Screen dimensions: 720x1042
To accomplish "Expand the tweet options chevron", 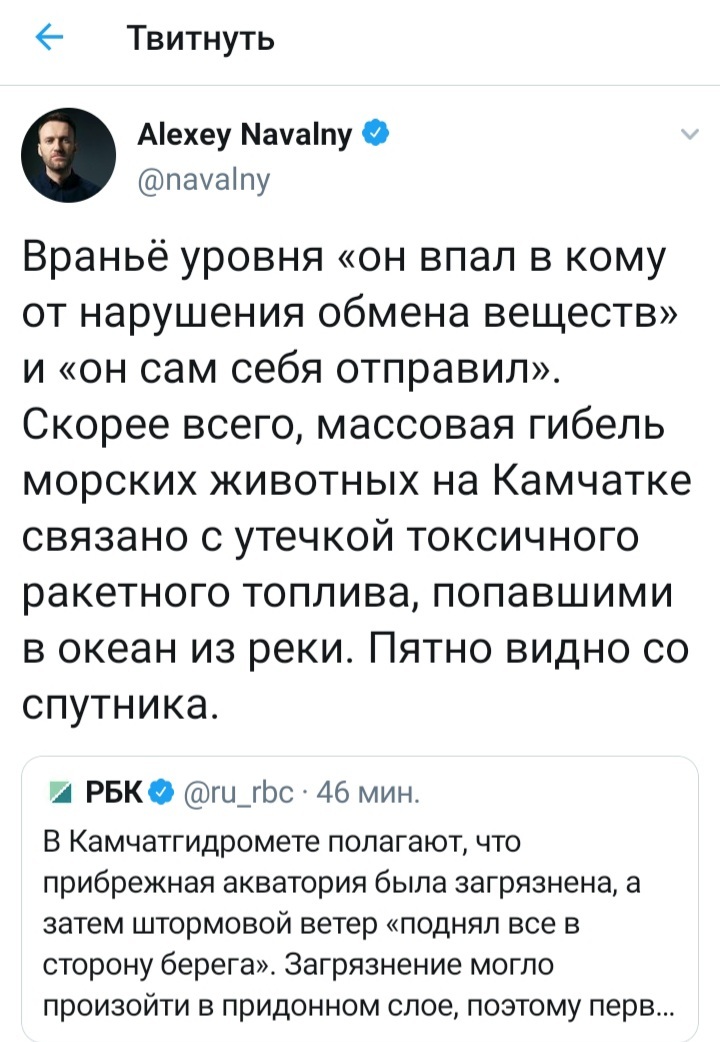I will pyautogui.click(x=688, y=135).
